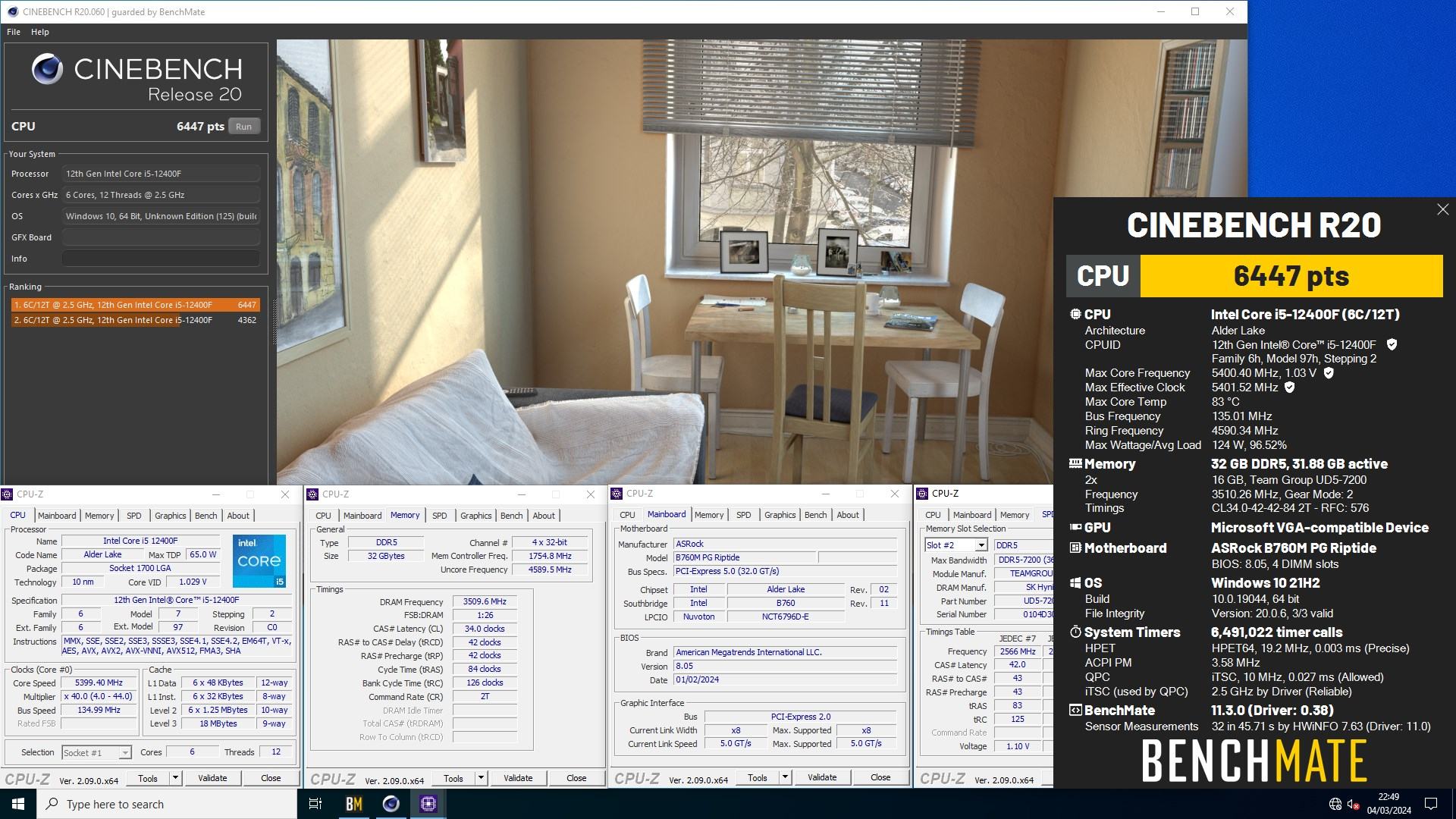1456x819 pixels.
Task: Click the Uncore Frequency value 4589.5 MHz
Action: click(550, 570)
